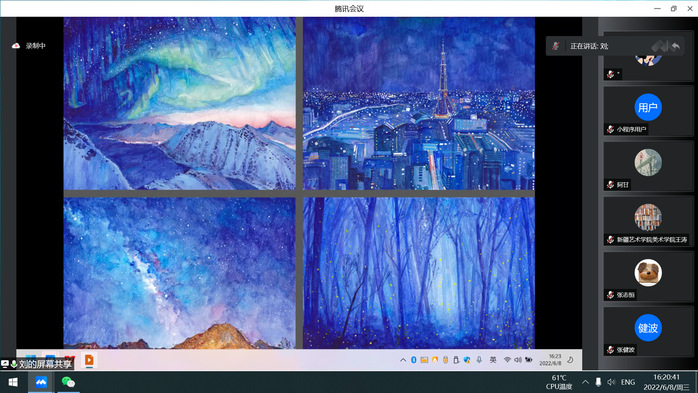Click the aurora mountain painting in the shared screen

179,104
